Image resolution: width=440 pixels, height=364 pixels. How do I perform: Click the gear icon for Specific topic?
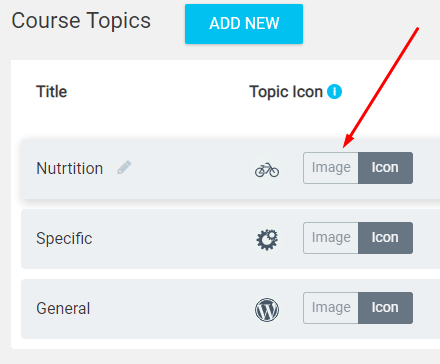(267, 239)
